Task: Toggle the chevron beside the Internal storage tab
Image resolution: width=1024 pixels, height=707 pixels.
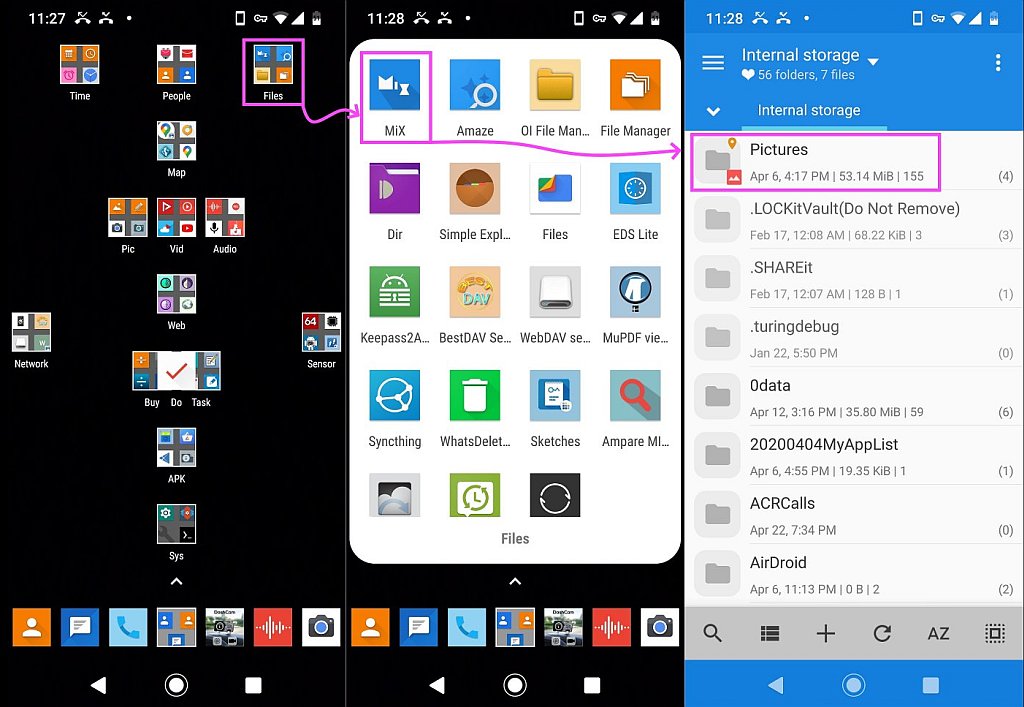Action: 713,111
